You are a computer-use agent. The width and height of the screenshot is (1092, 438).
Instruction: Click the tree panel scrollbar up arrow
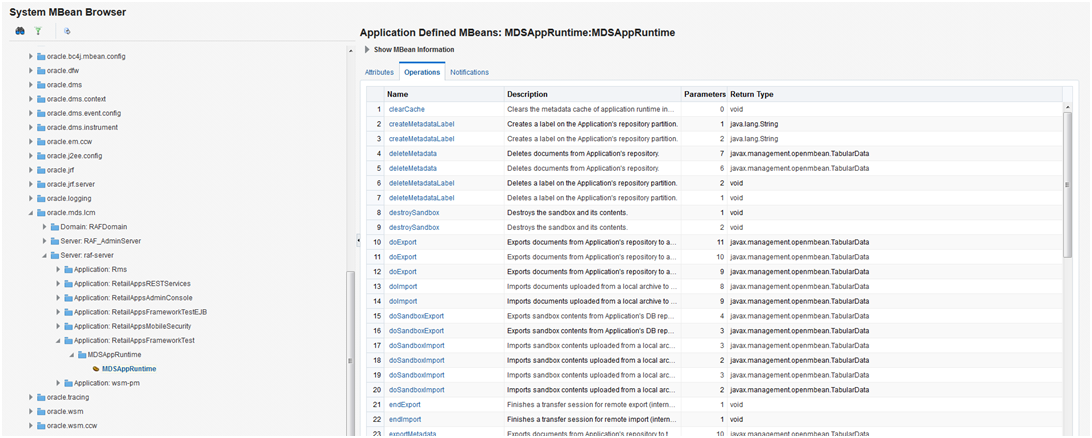350,52
